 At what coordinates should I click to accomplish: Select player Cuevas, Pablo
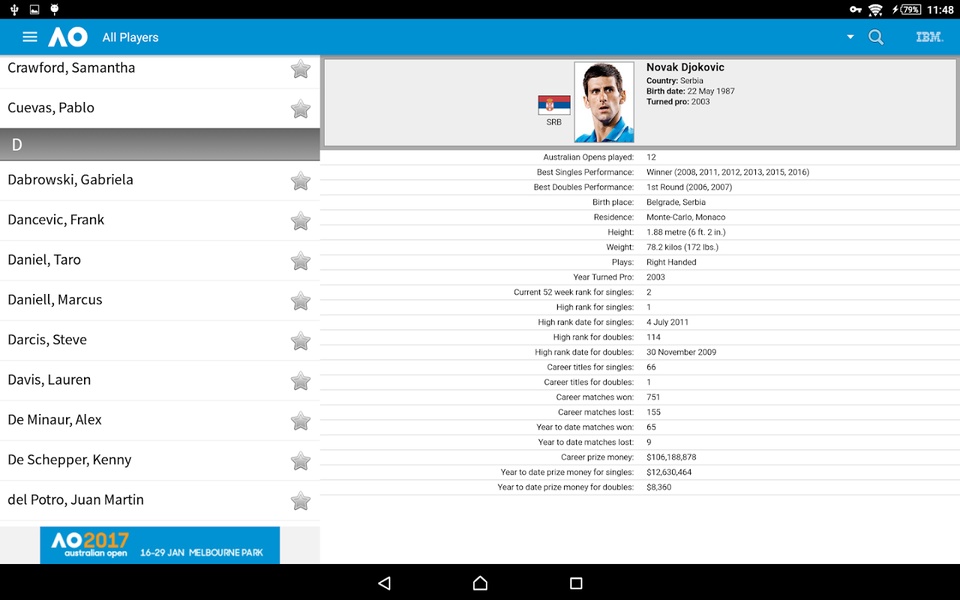click(160, 108)
